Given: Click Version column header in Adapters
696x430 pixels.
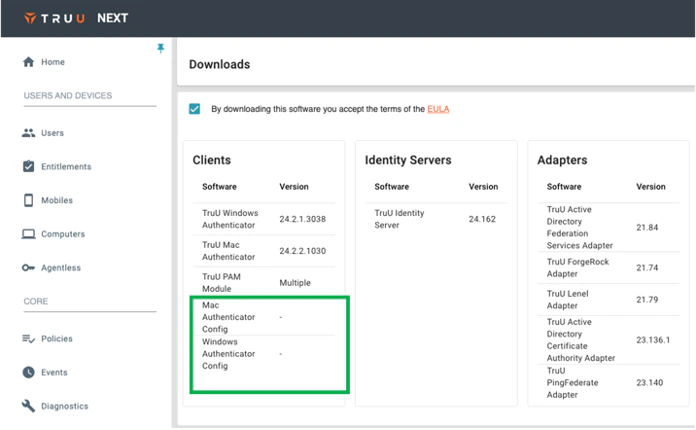Looking at the screenshot, I should (651, 187).
